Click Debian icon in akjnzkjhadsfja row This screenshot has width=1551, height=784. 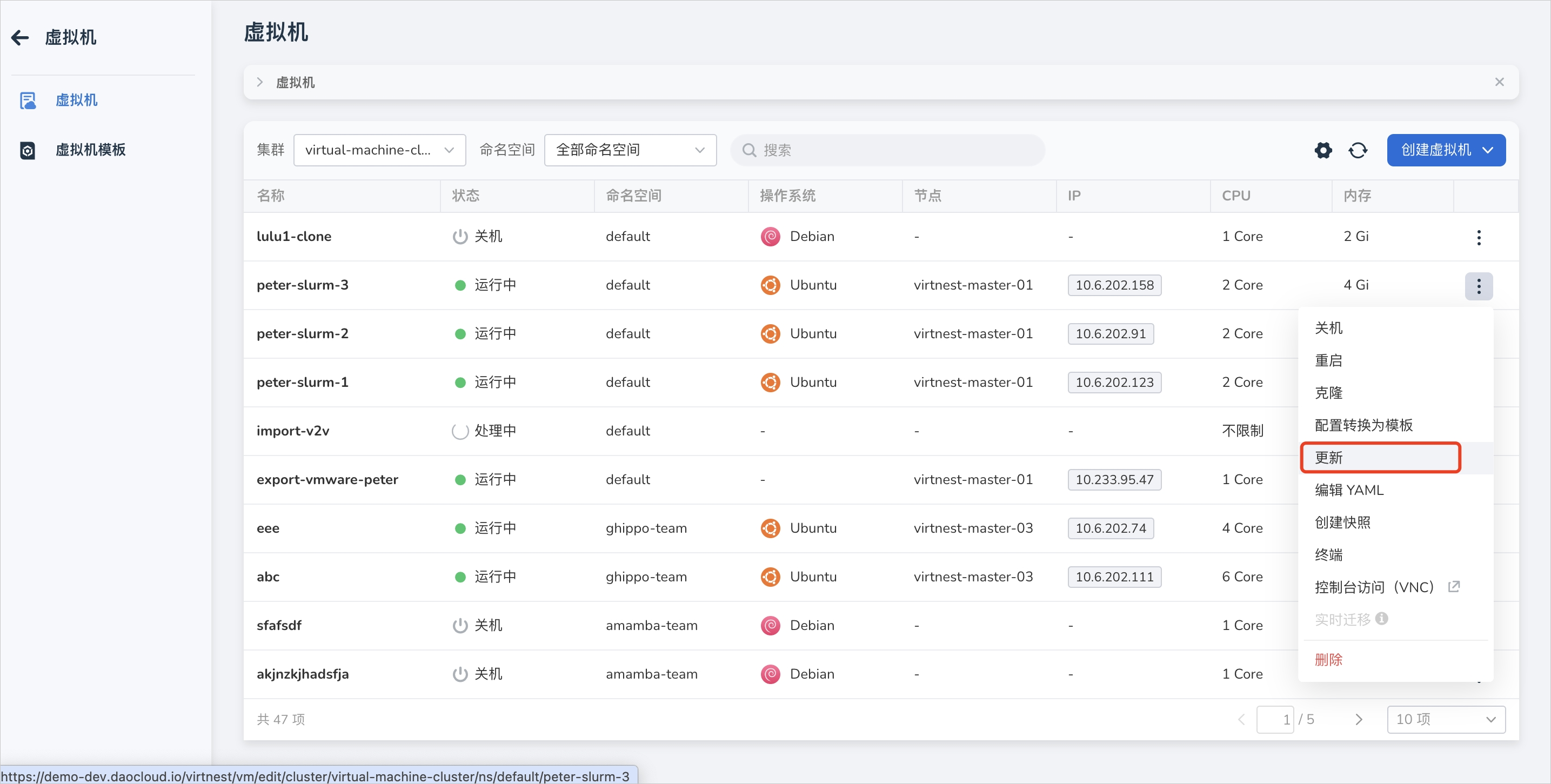[770, 674]
